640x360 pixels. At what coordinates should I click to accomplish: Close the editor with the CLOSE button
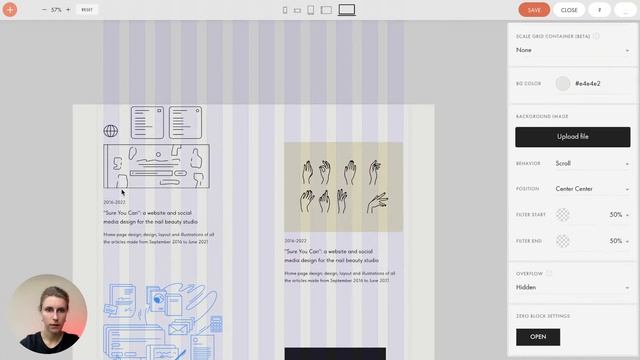(569, 10)
